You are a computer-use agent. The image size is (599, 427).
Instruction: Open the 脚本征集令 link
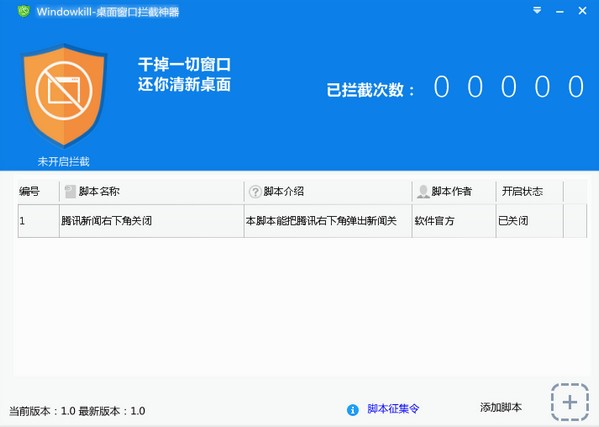[393, 409]
